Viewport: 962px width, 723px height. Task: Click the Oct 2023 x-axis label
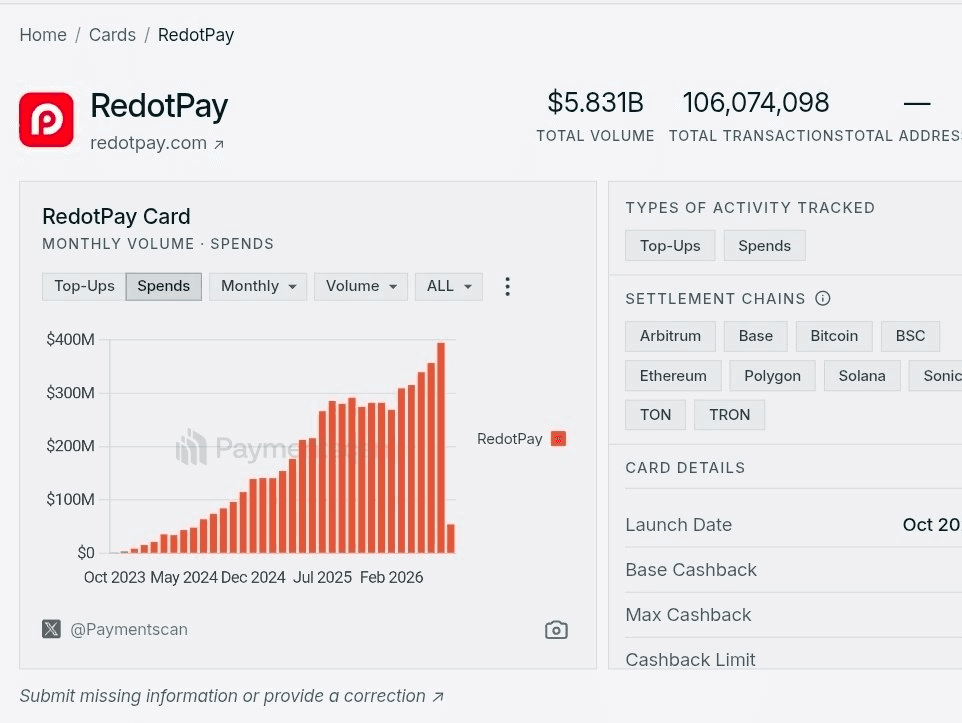pos(115,578)
